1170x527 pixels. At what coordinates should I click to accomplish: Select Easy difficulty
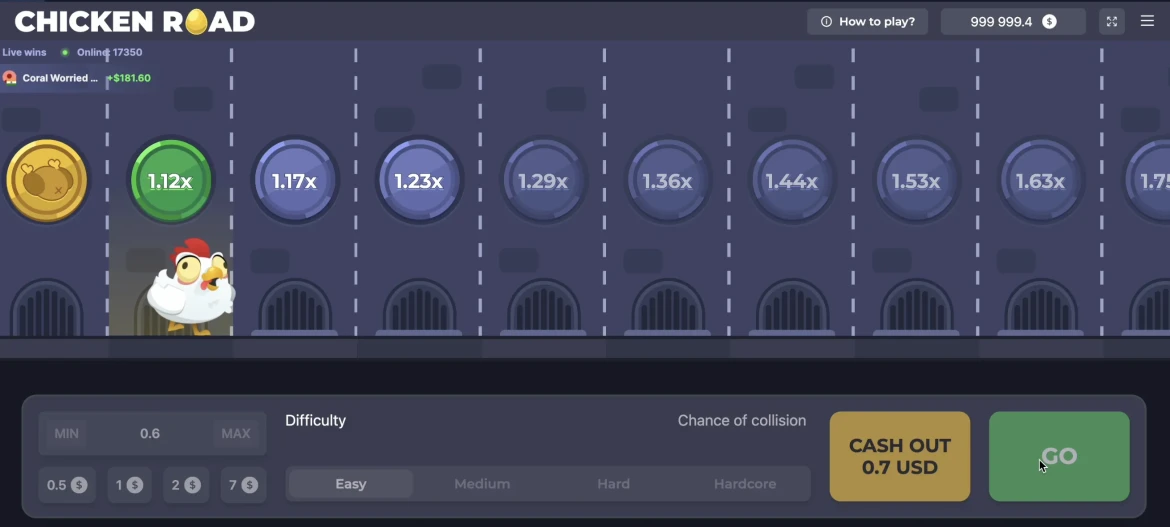[x=351, y=484]
